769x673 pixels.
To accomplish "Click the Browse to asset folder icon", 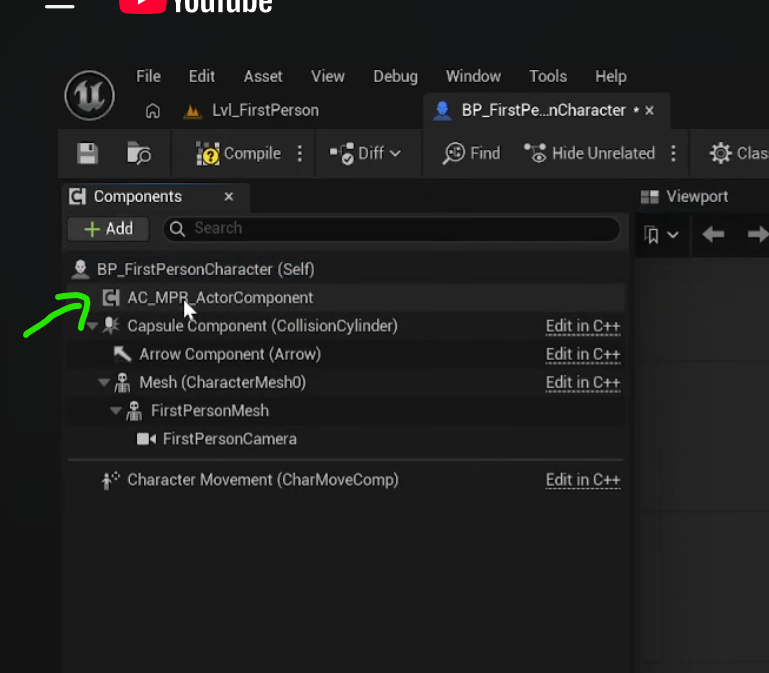I will (x=139, y=153).
